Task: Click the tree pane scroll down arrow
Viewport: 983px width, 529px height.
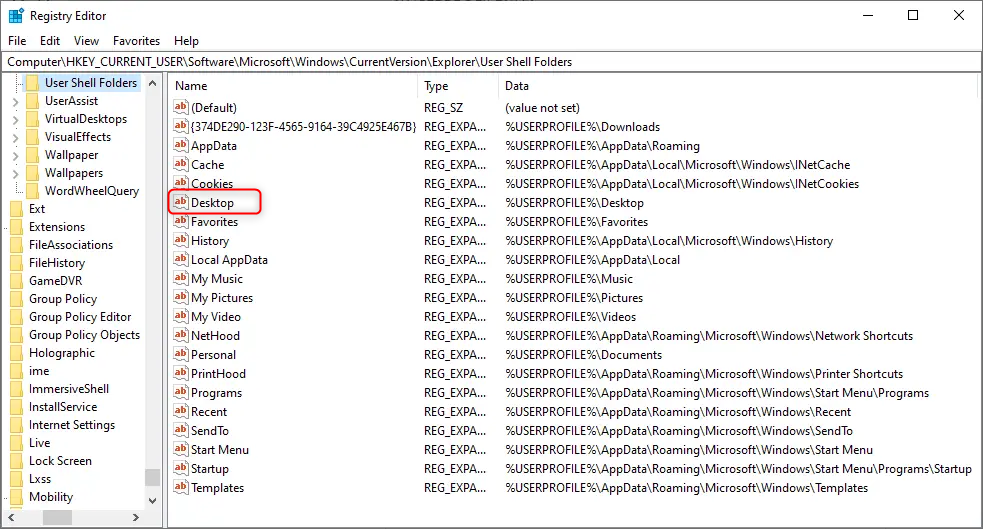Action: point(152,500)
